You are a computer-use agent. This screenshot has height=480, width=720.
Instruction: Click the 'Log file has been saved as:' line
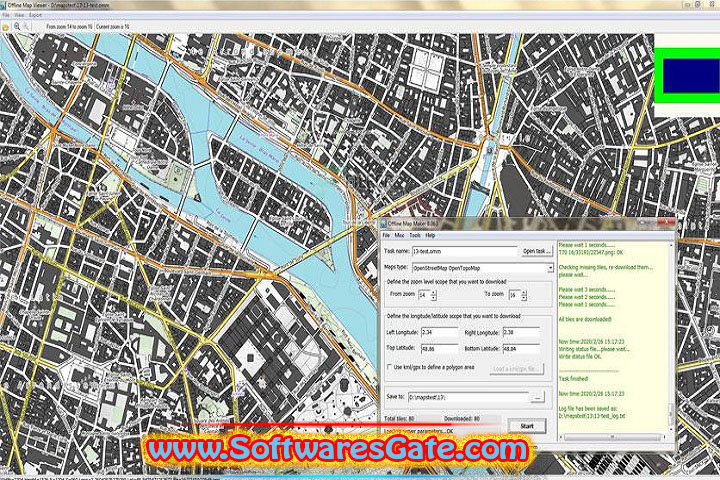click(x=588, y=408)
